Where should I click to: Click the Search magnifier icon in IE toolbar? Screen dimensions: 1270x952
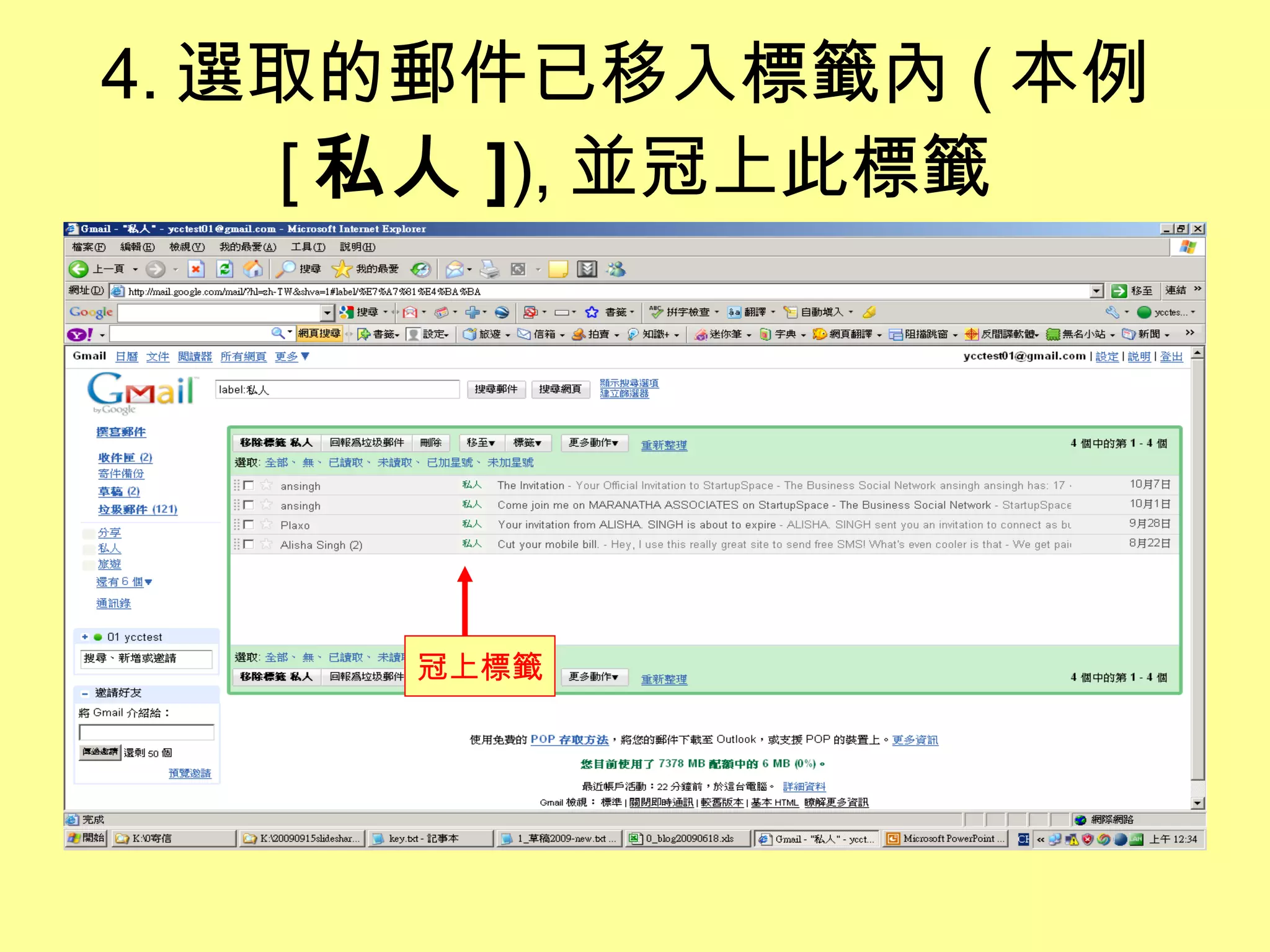(285, 269)
